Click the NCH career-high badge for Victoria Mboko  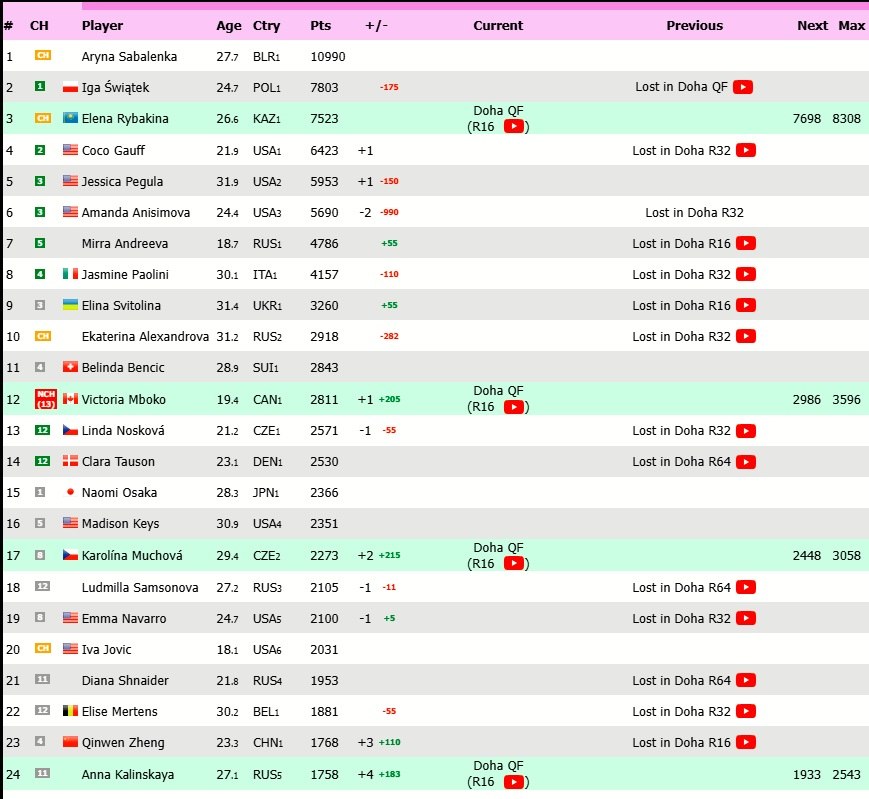(x=45, y=399)
